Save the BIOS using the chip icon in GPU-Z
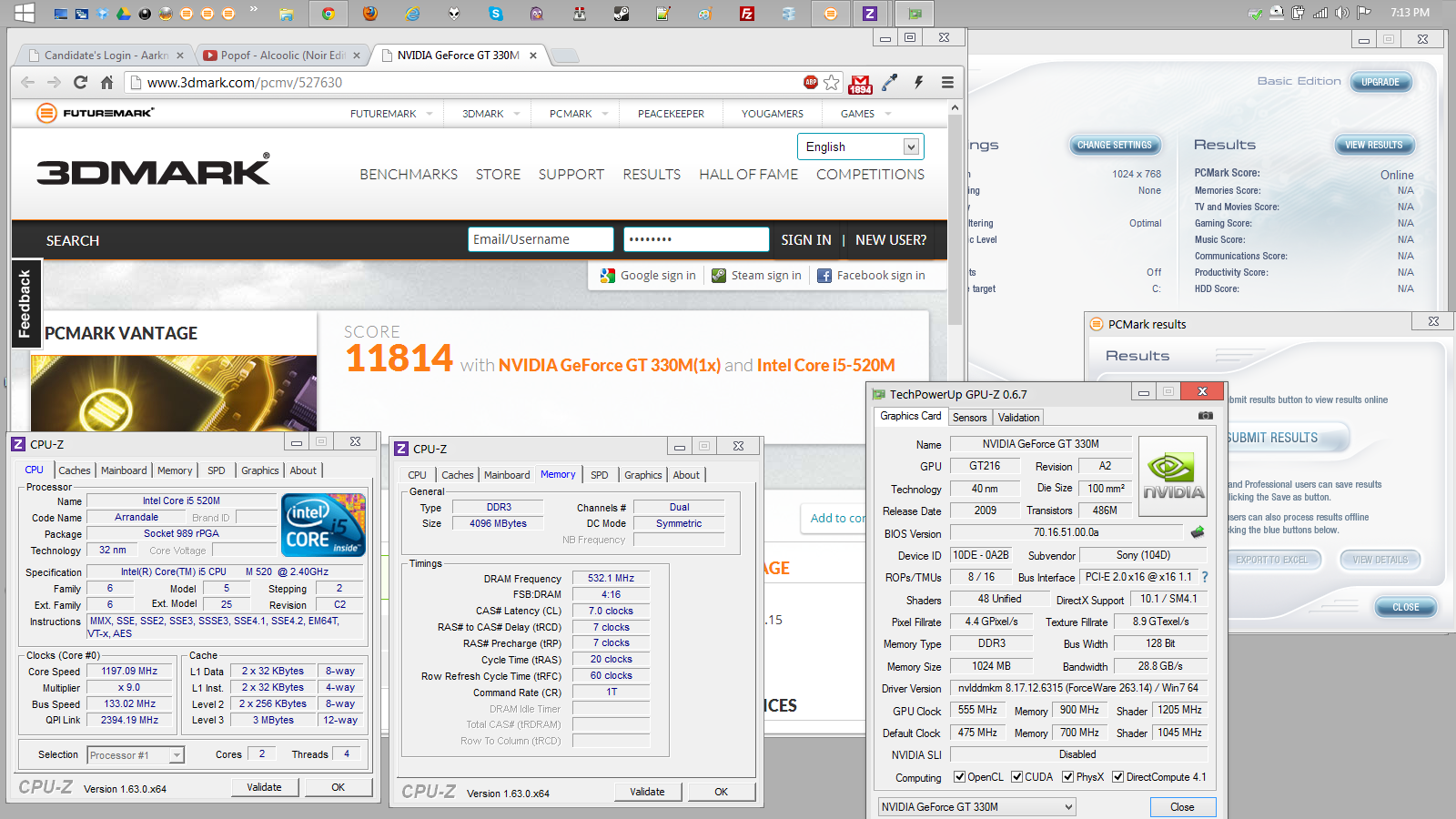 (1198, 532)
